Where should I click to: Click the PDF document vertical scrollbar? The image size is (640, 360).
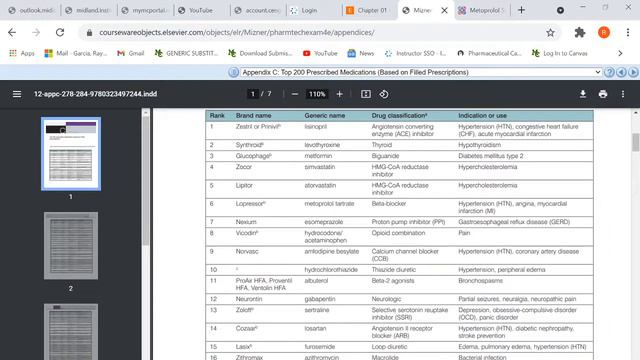point(636,142)
